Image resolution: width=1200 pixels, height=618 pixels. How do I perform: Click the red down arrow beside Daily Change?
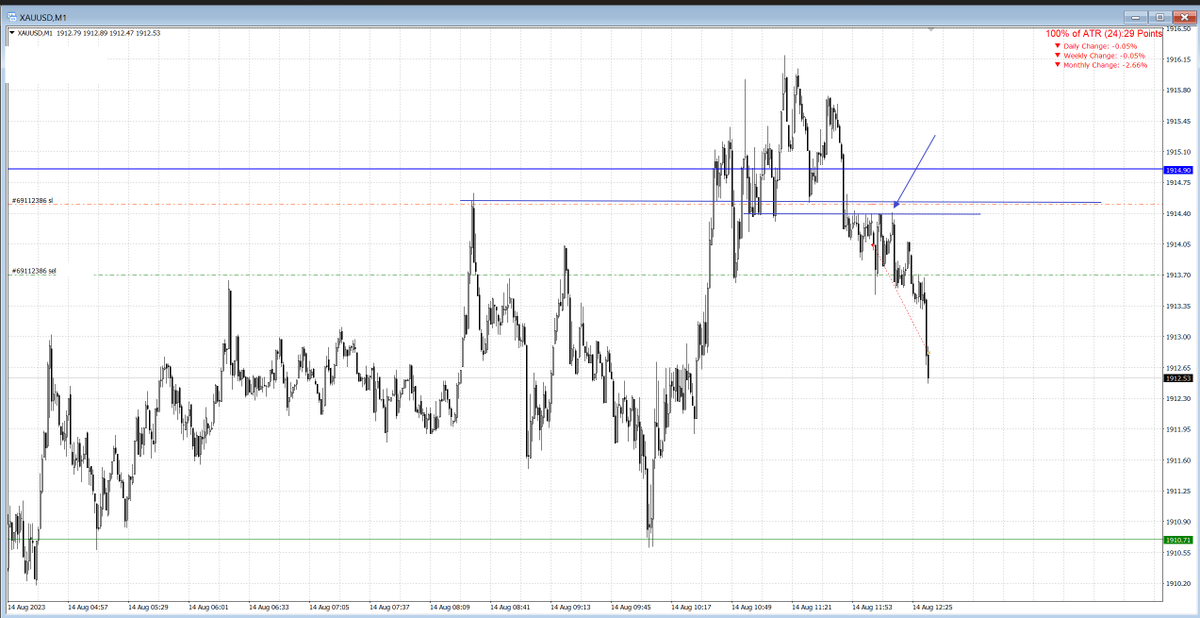(x=1059, y=45)
